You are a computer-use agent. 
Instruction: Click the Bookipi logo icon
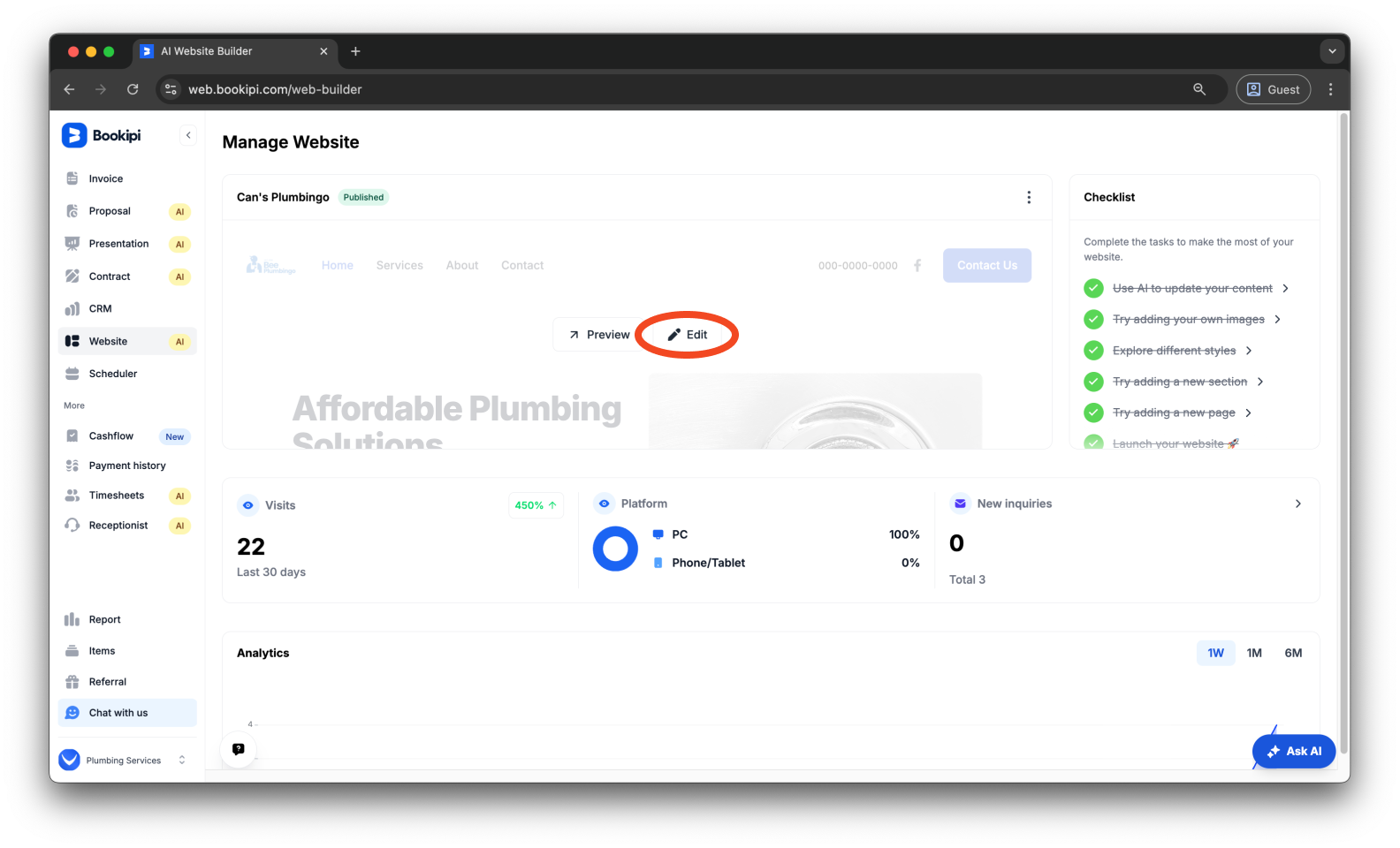[74, 135]
